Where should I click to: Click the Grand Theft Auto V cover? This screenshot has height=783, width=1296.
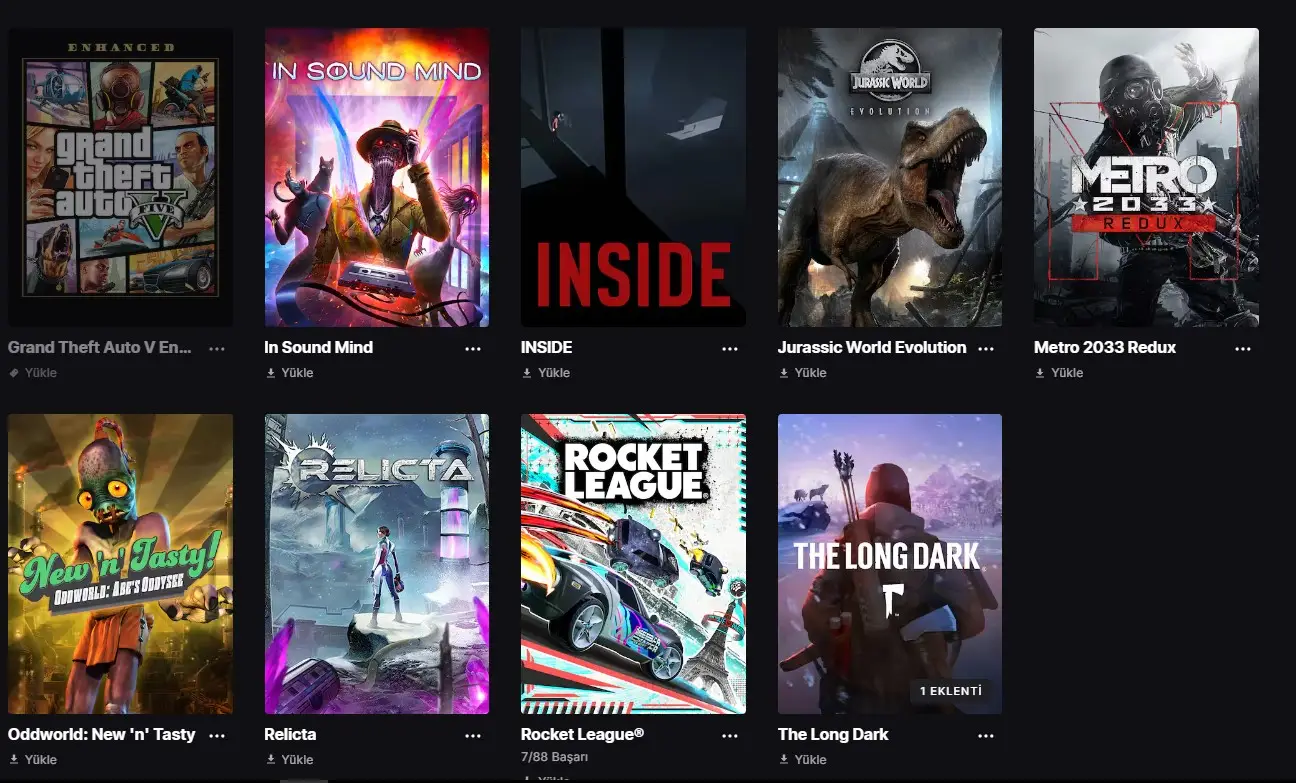(120, 177)
